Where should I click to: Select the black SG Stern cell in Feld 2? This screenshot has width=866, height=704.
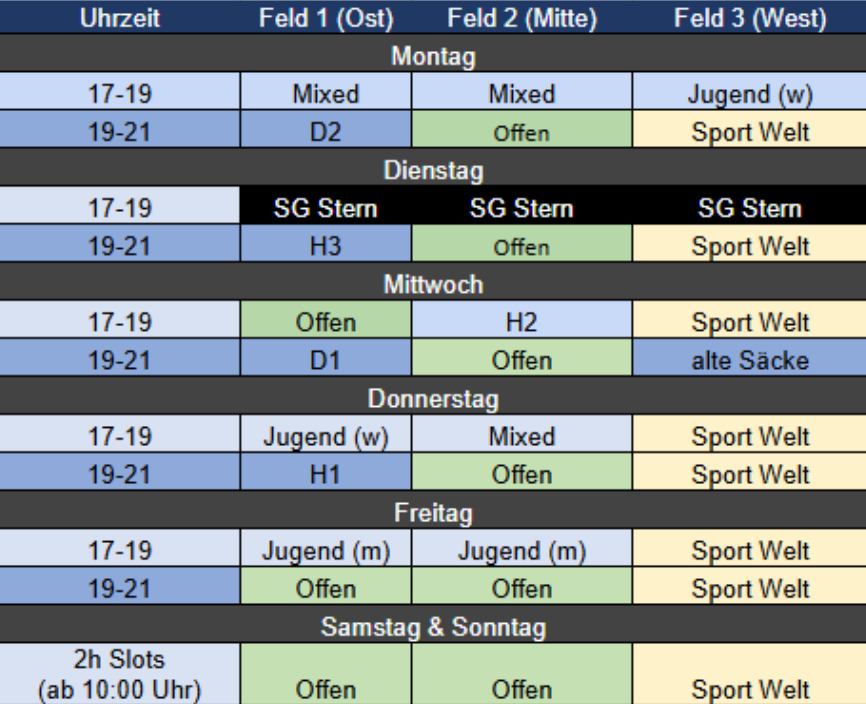(521, 208)
